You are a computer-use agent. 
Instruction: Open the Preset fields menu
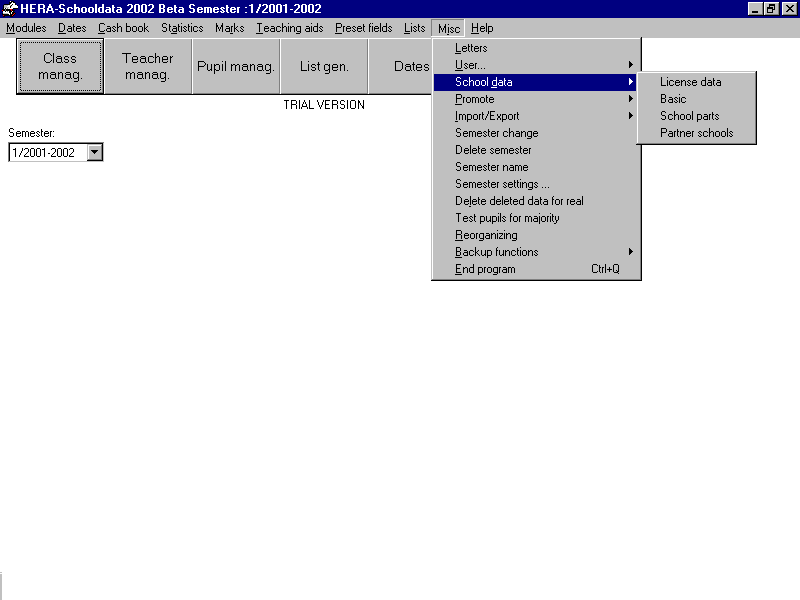(363, 28)
